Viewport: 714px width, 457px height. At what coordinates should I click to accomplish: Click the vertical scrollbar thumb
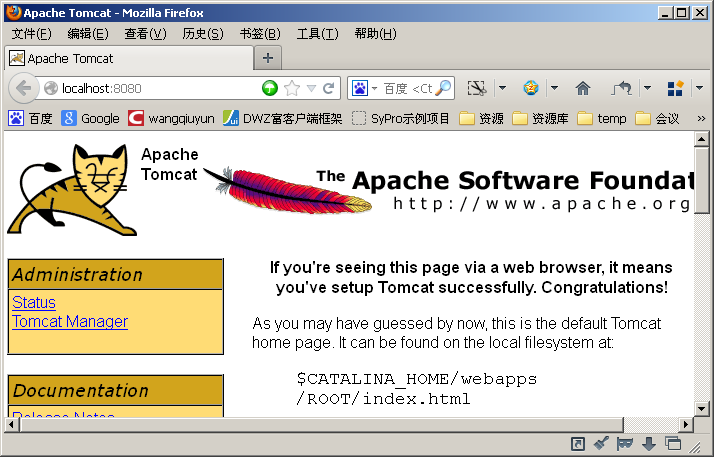point(701,180)
